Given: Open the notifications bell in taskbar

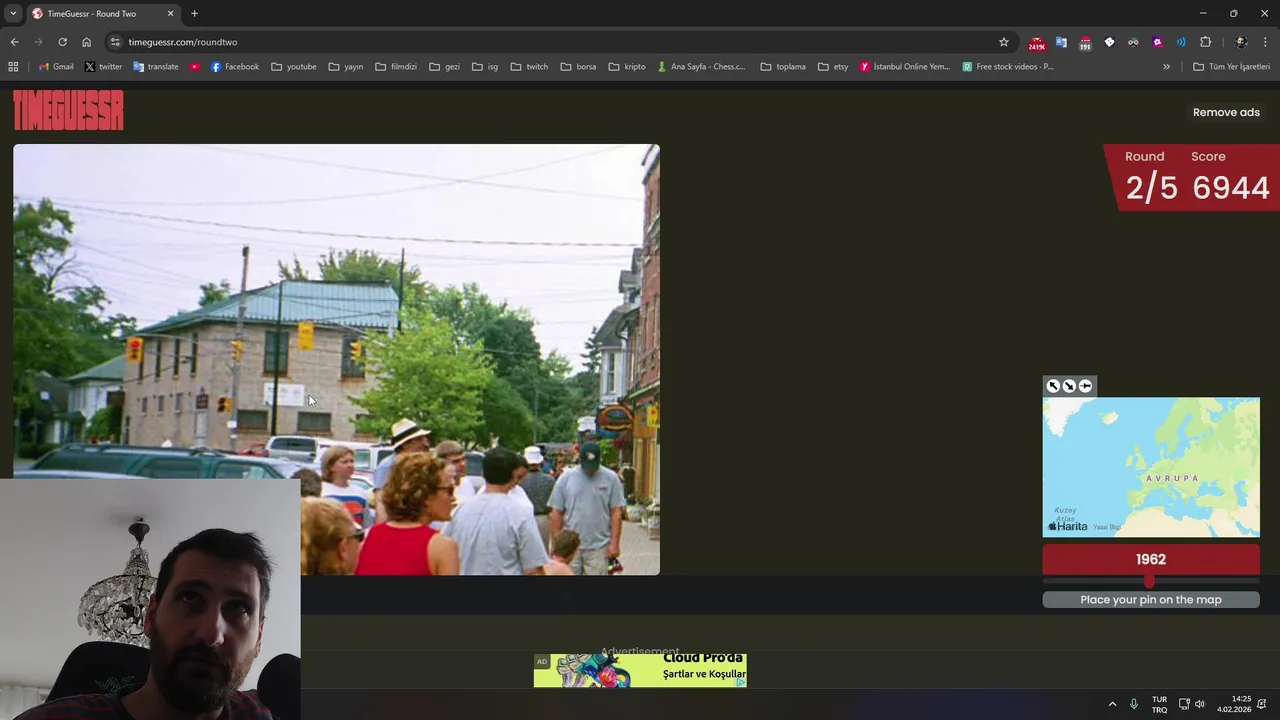Looking at the screenshot, I should pyautogui.click(x=1262, y=704).
